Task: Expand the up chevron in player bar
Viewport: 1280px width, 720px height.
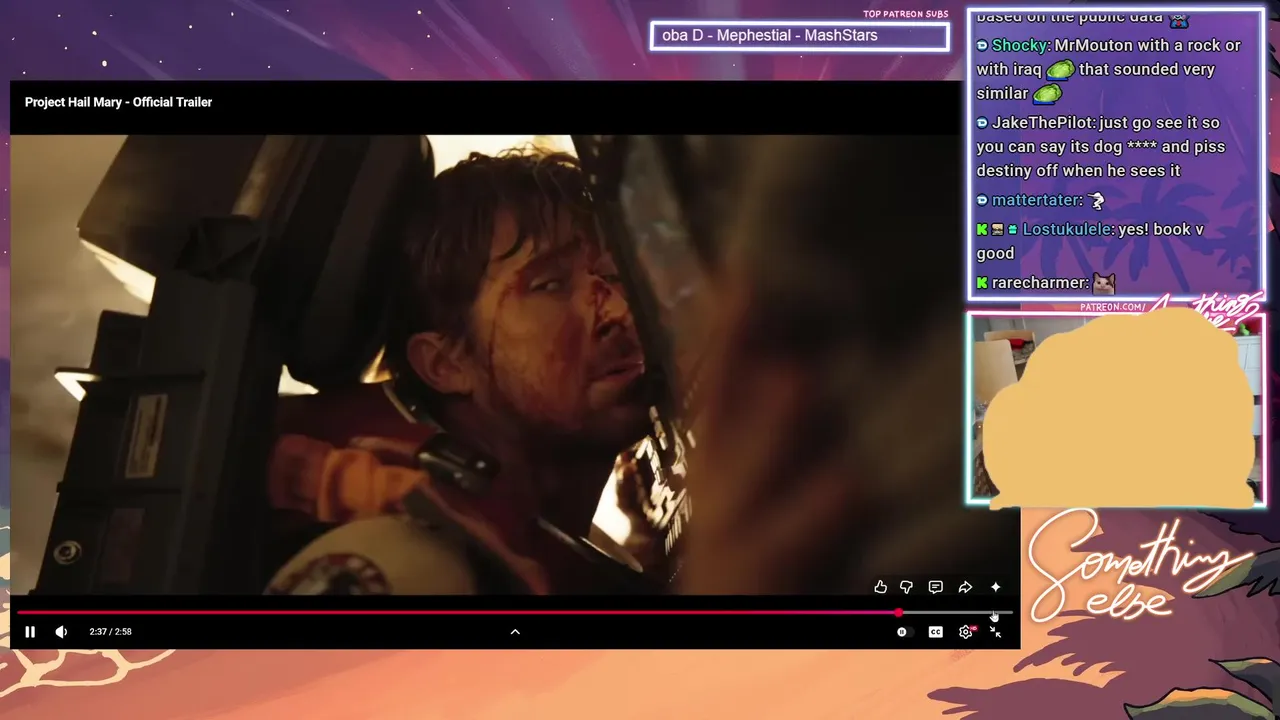Action: [x=515, y=632]
